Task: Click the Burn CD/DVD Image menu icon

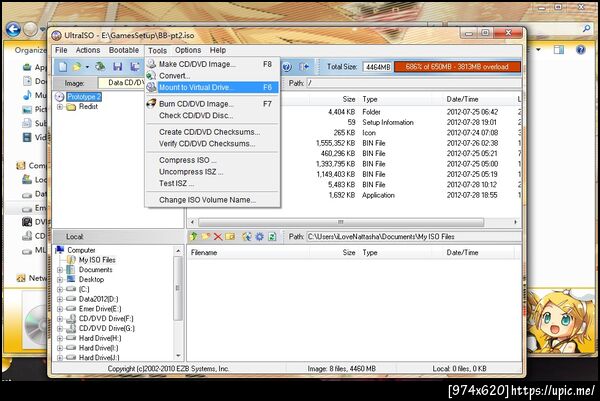Action: pos(152,103)
